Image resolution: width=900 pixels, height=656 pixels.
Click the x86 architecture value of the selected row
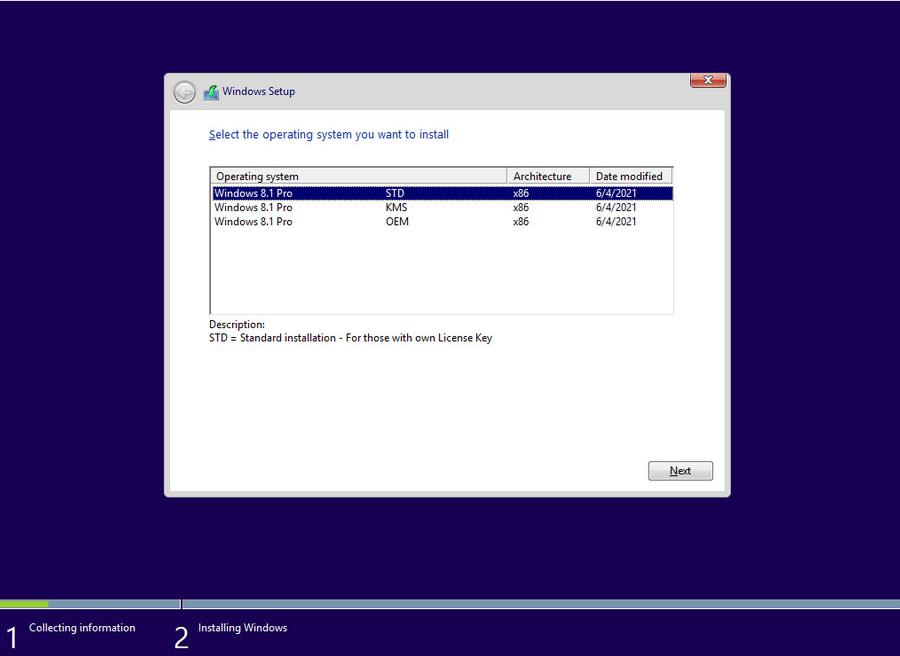tap(521, 193)
